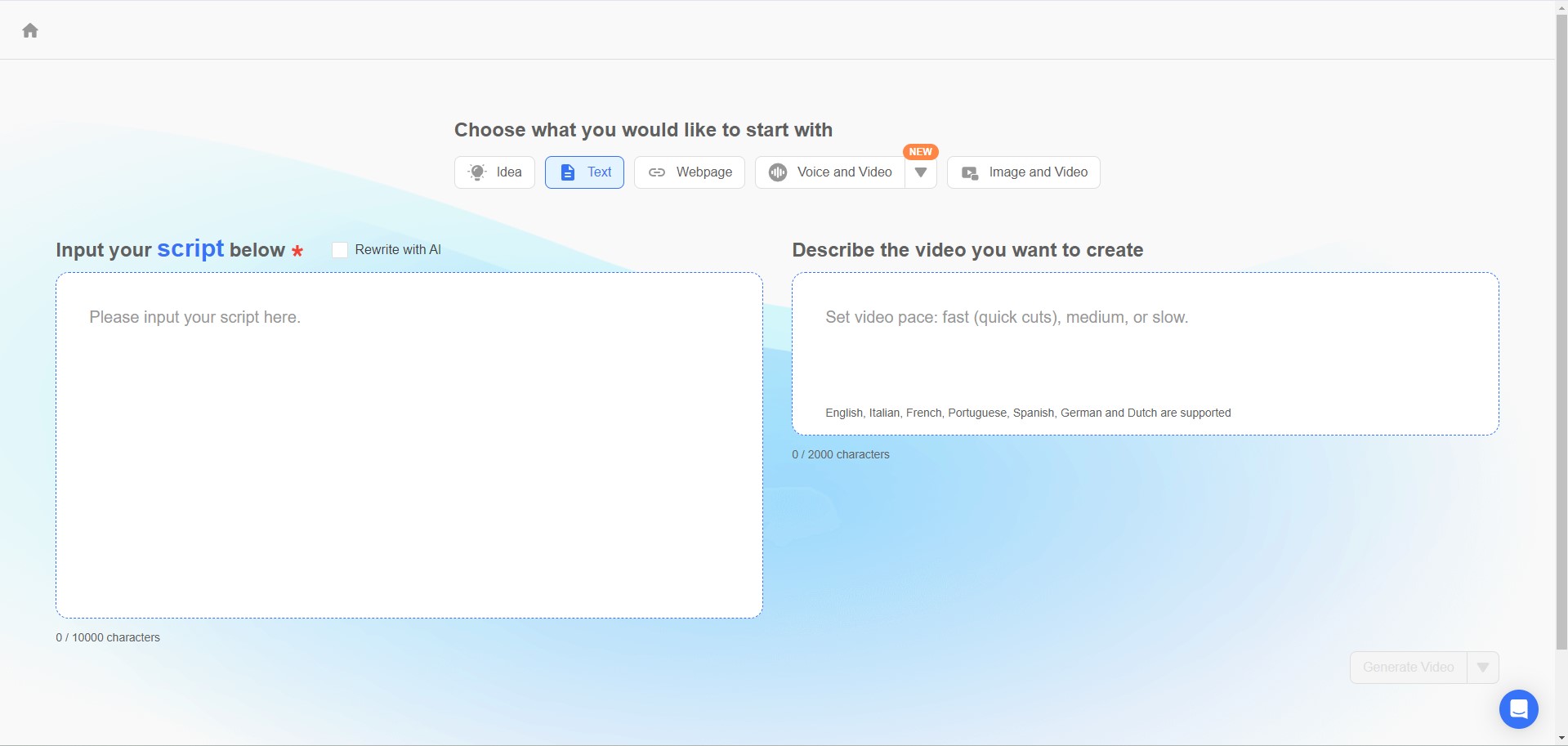This screenshot has height=746, width=1568.
Task: Click the scrollbar down arrow
Action: point(1561,739)
